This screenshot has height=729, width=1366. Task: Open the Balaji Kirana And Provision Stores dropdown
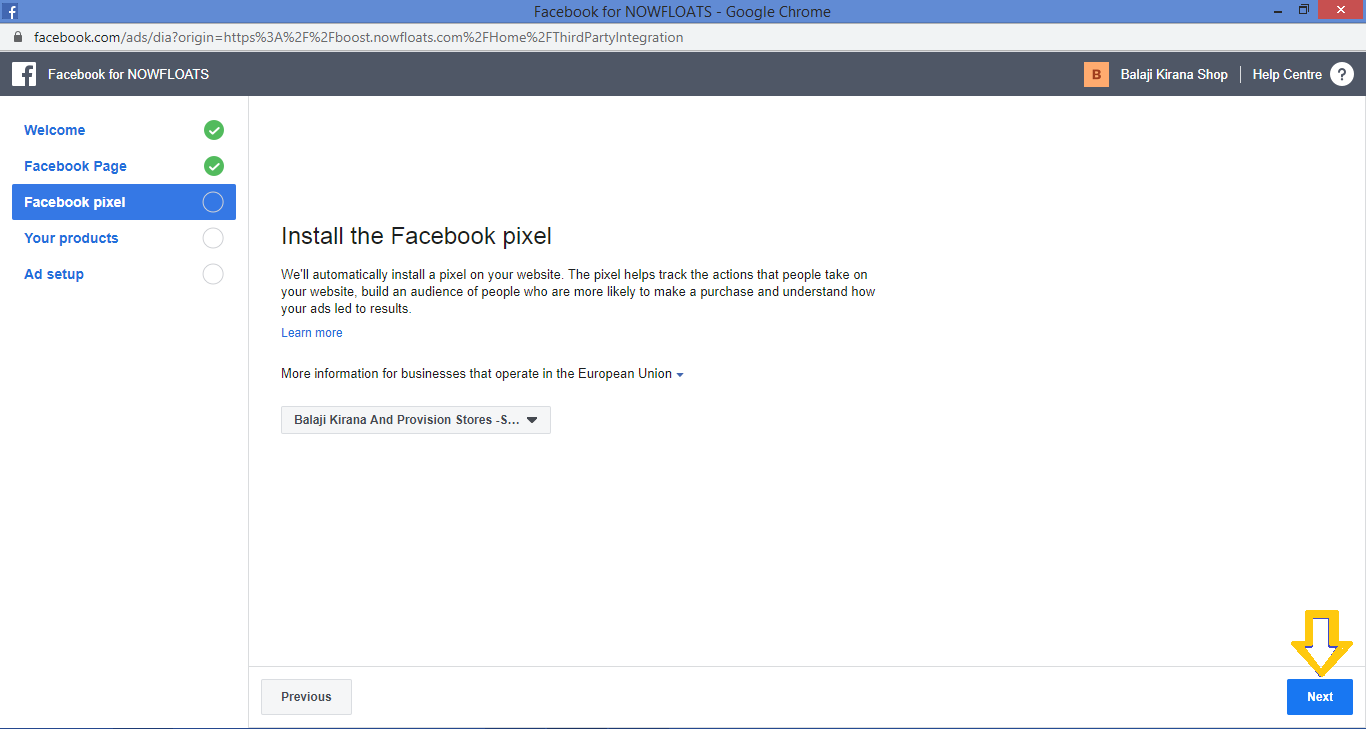tap(416, 420)
